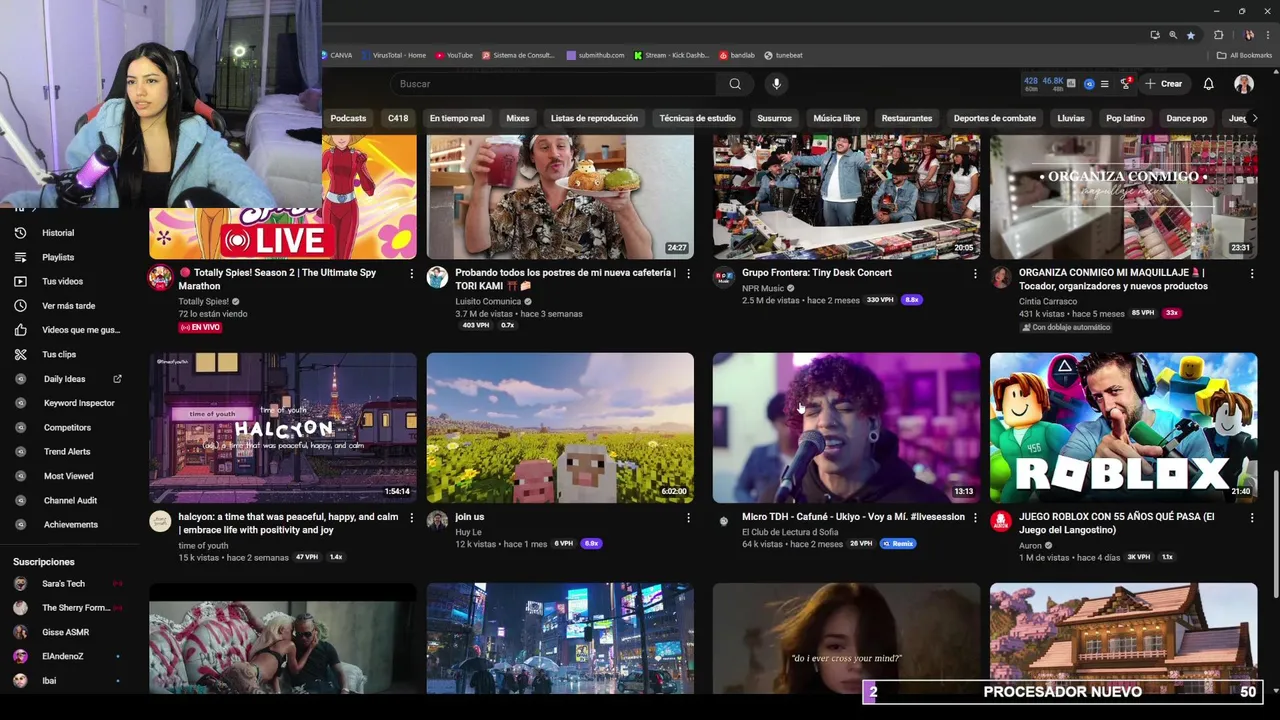Viewport: 1280px width, 720px height.
Task: Open more options for Totally Spies video
Action: (x=411, y=273)
